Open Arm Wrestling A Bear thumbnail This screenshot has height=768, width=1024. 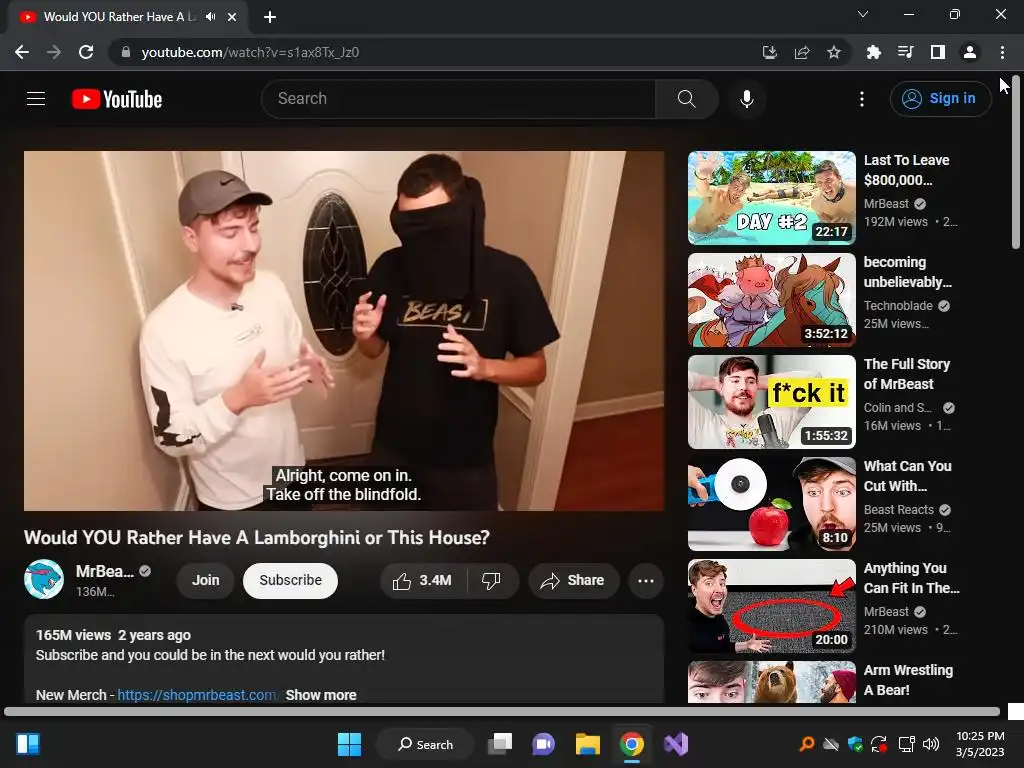click(x=771, y=682)
